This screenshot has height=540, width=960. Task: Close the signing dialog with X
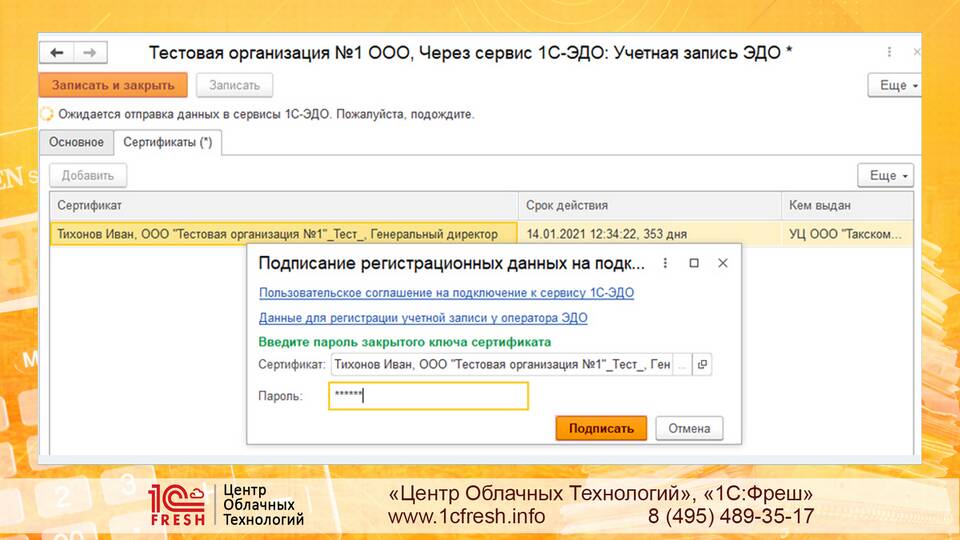(x=722, y=263)
